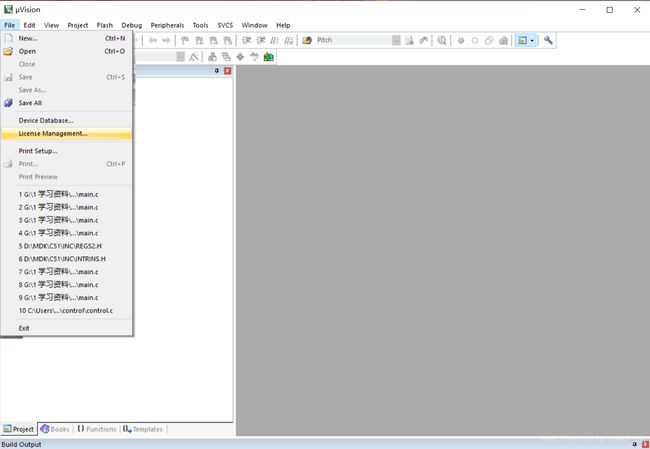Open recent file 9 main.c
Screen dimensions: 650x449
coord(67,297)
